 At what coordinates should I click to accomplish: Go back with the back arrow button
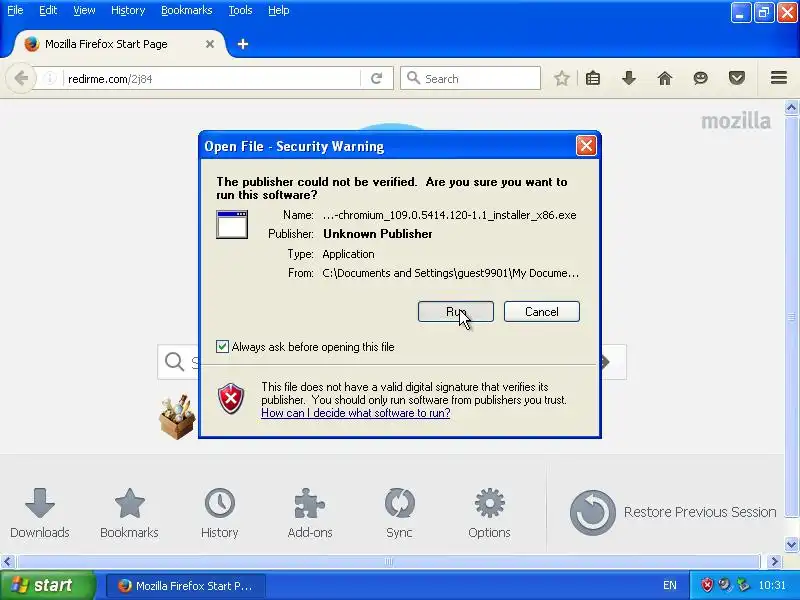[x=21, y=79]
